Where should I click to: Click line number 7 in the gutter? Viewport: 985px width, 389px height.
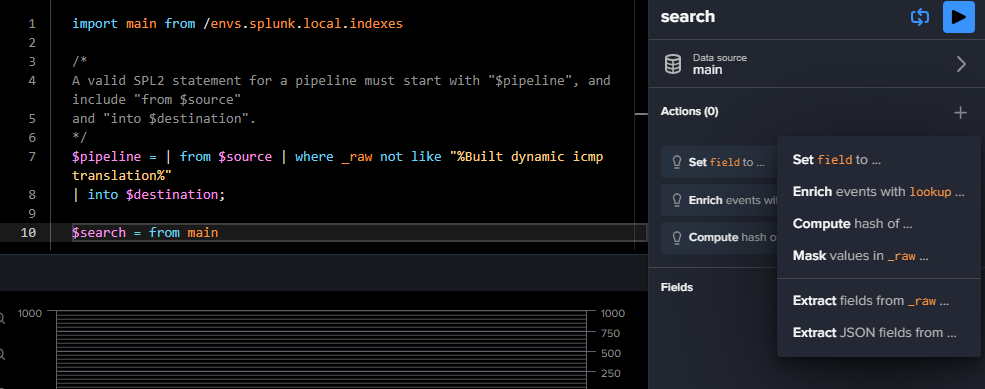click(x=32, y=156)
